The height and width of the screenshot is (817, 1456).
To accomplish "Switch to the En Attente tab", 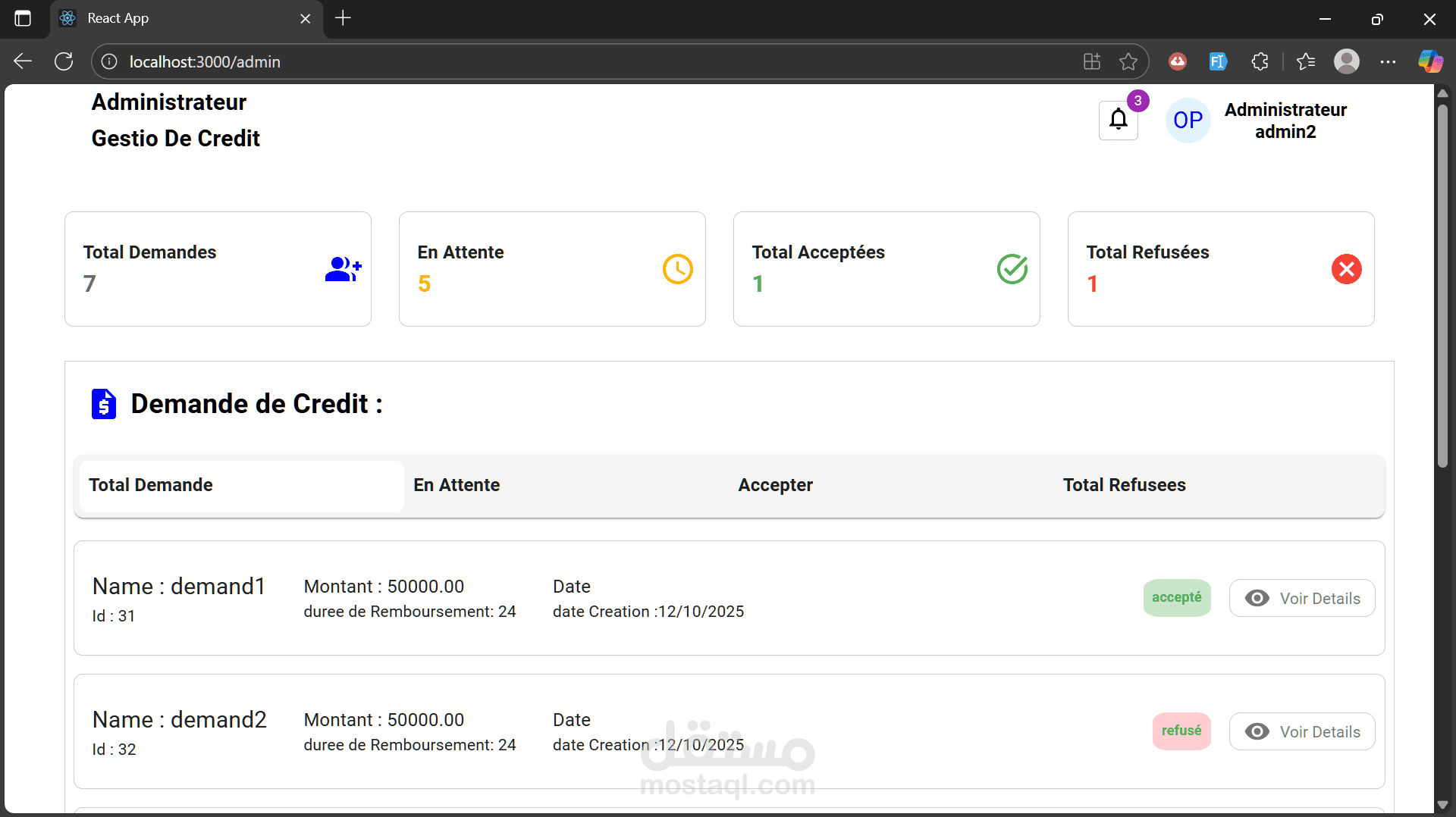I will point(566,486).
